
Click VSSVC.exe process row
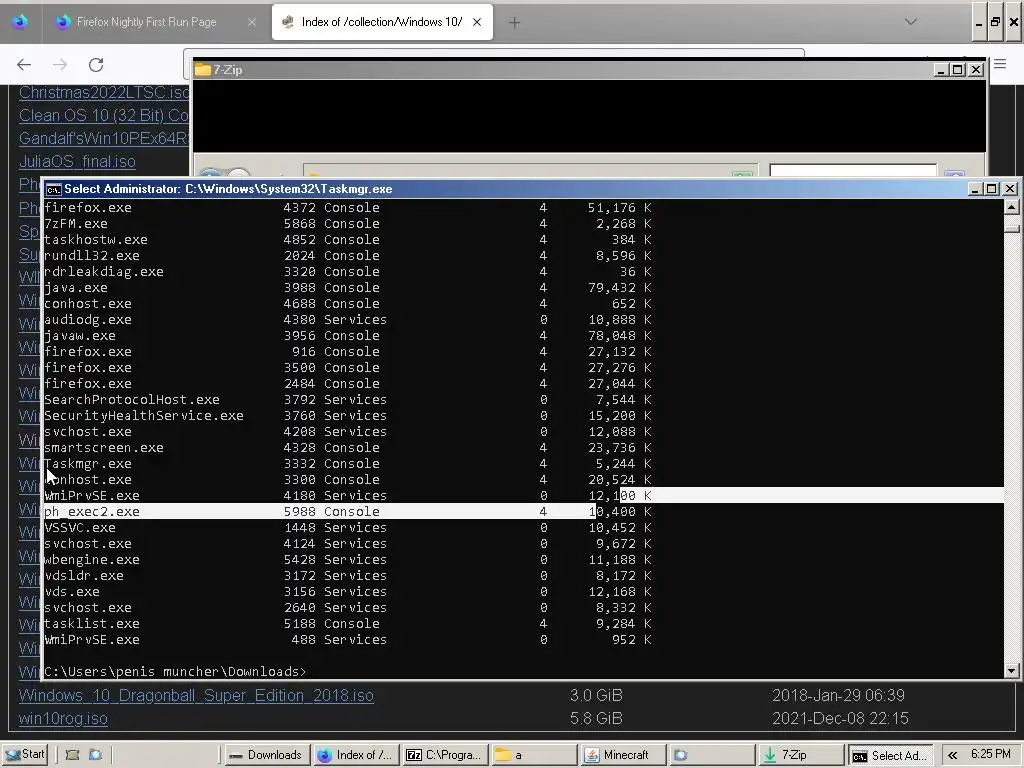[x=347, y=528]
